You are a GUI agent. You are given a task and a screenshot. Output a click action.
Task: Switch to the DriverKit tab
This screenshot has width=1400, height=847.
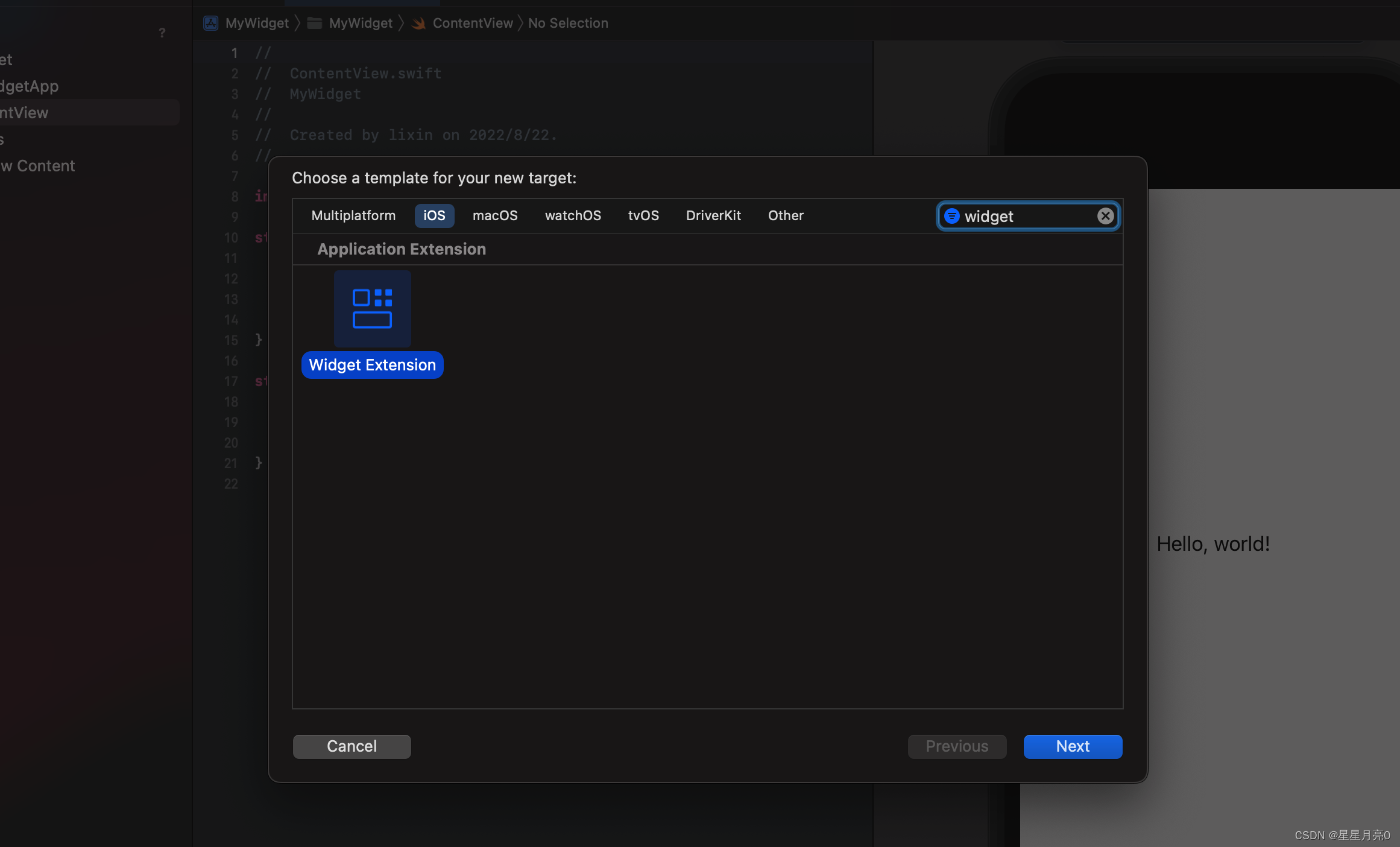713,215
